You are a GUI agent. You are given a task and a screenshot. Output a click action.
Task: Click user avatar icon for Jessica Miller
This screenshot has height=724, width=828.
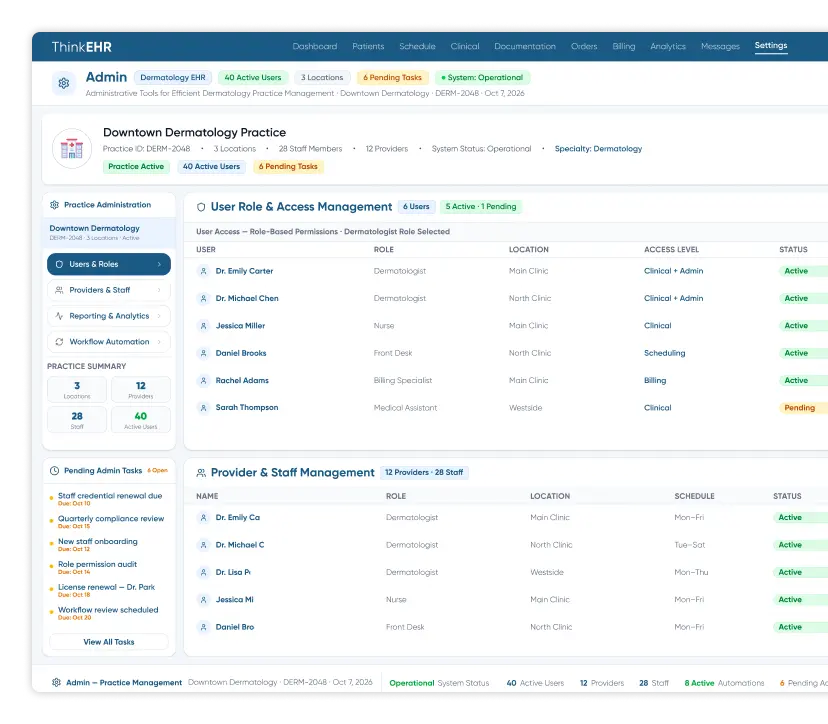[203, 326]
